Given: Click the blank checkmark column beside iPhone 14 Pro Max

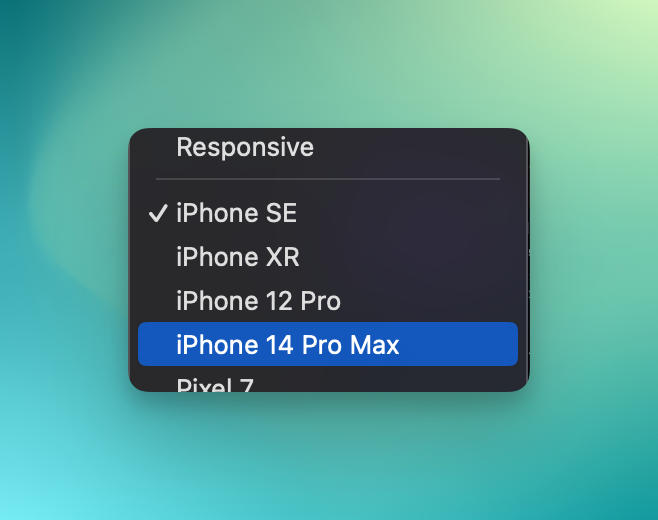Looking at the screenshot, I should pyautogui.click(x=157, y=344).
